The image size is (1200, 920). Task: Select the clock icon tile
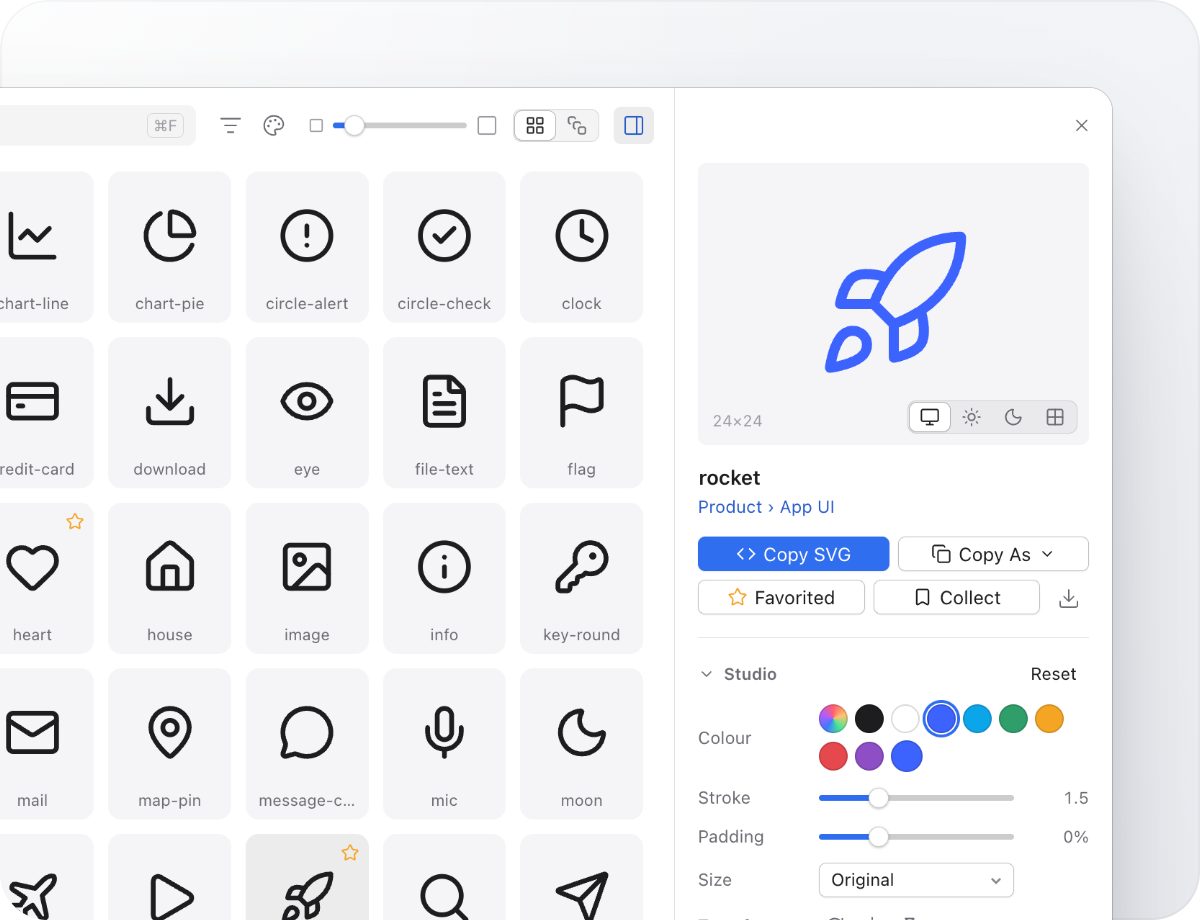tap(581, 247)
